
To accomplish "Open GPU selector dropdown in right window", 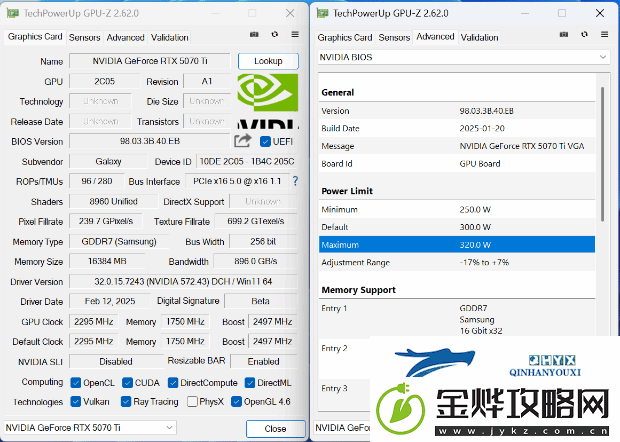I will [x=342, y=428].
